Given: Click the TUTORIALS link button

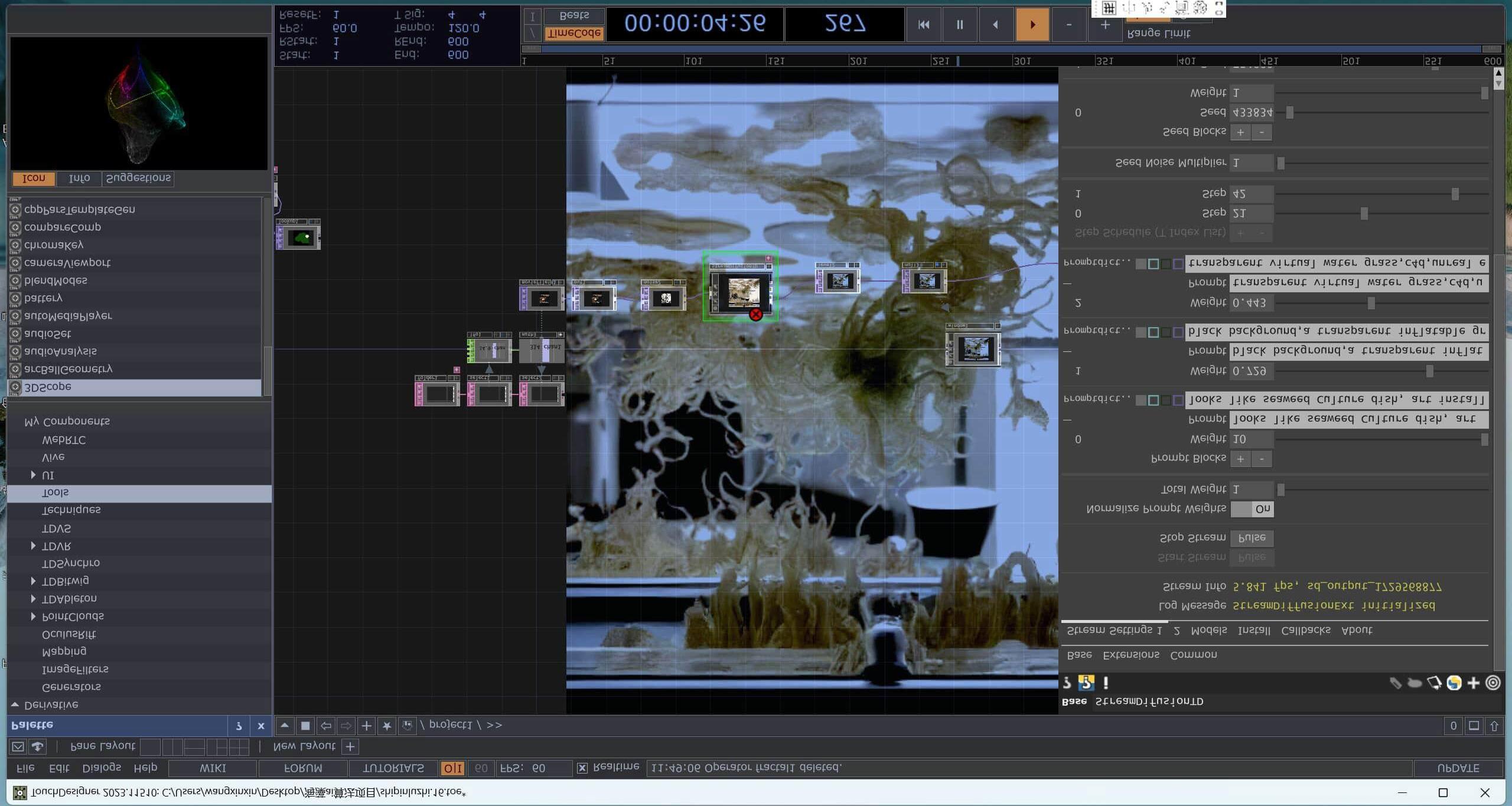Looking at the screenshot, I should click(393, 768).
